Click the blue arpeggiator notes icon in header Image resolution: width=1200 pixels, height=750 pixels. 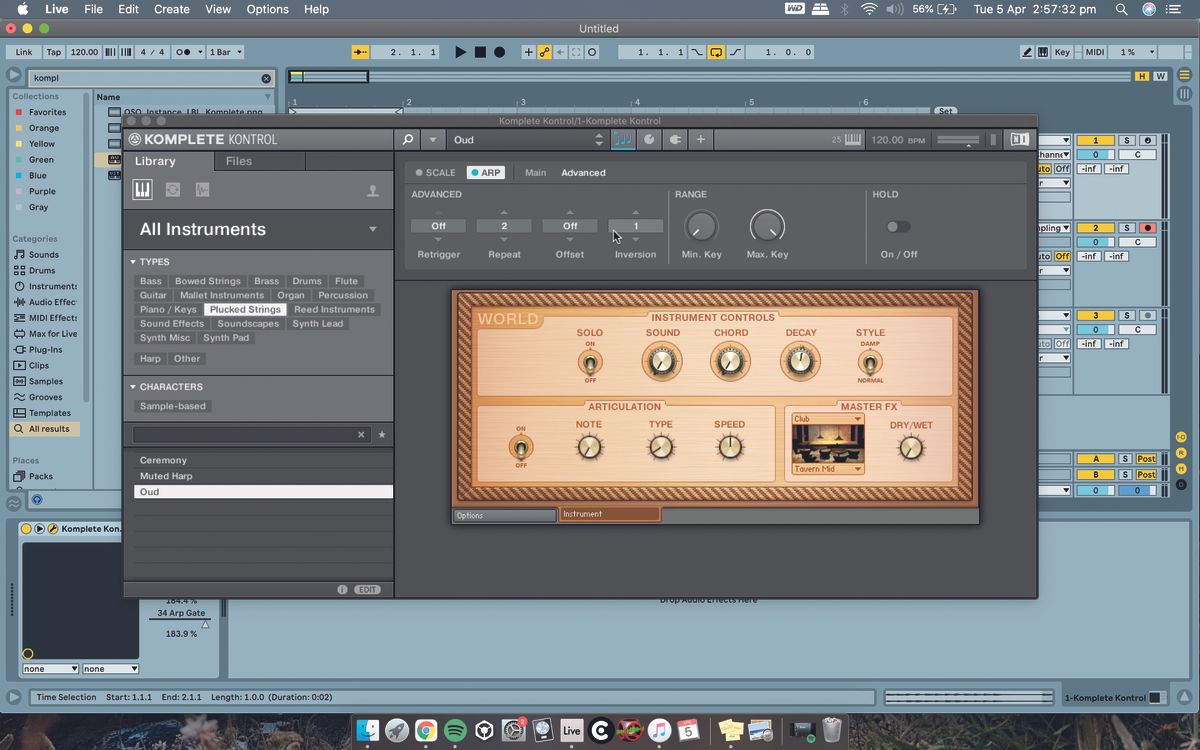[622, 140]
